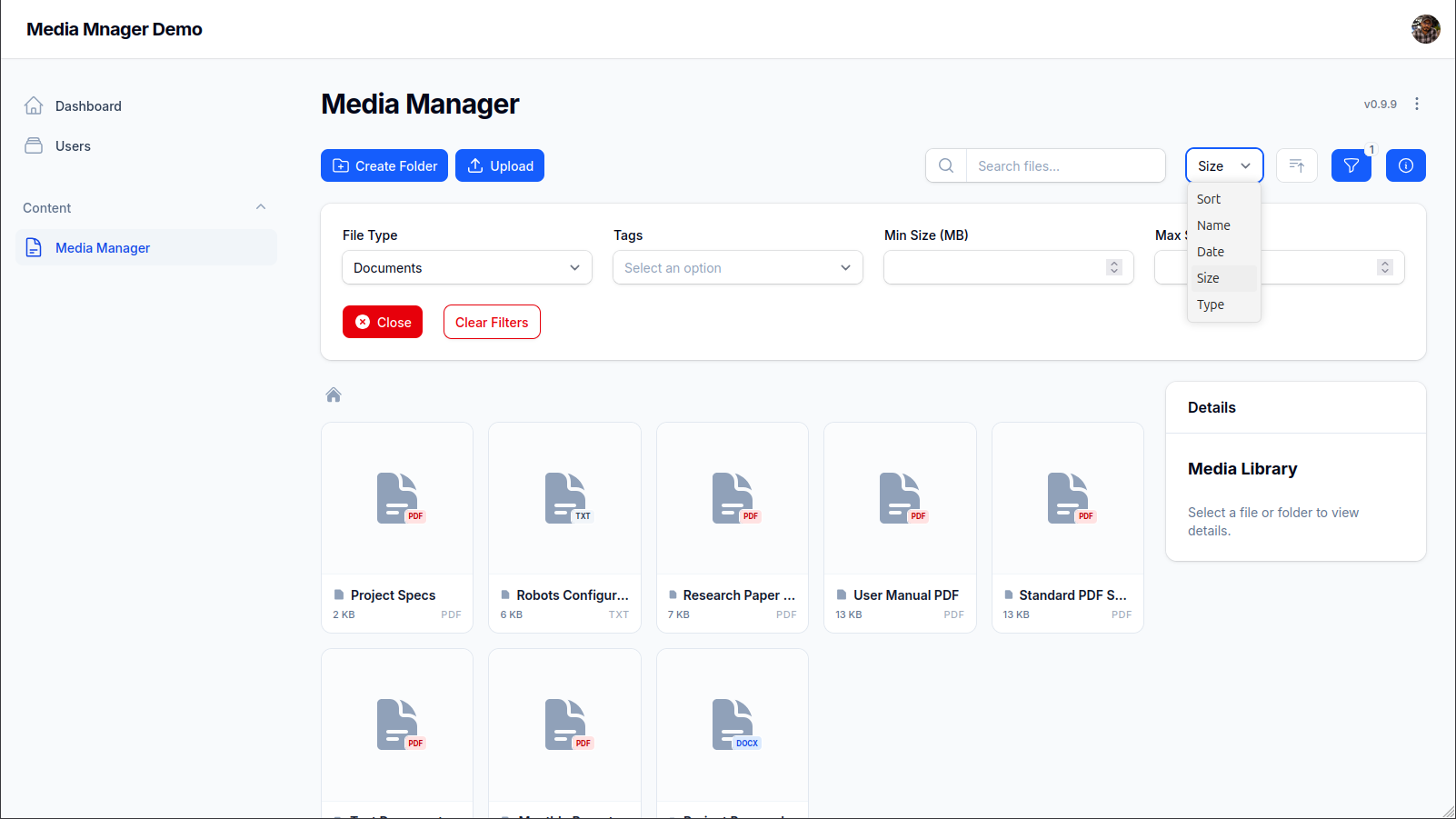Viewport: 1456px width, 819px height.
Task: Click Create Folder button
Action: 384,165
